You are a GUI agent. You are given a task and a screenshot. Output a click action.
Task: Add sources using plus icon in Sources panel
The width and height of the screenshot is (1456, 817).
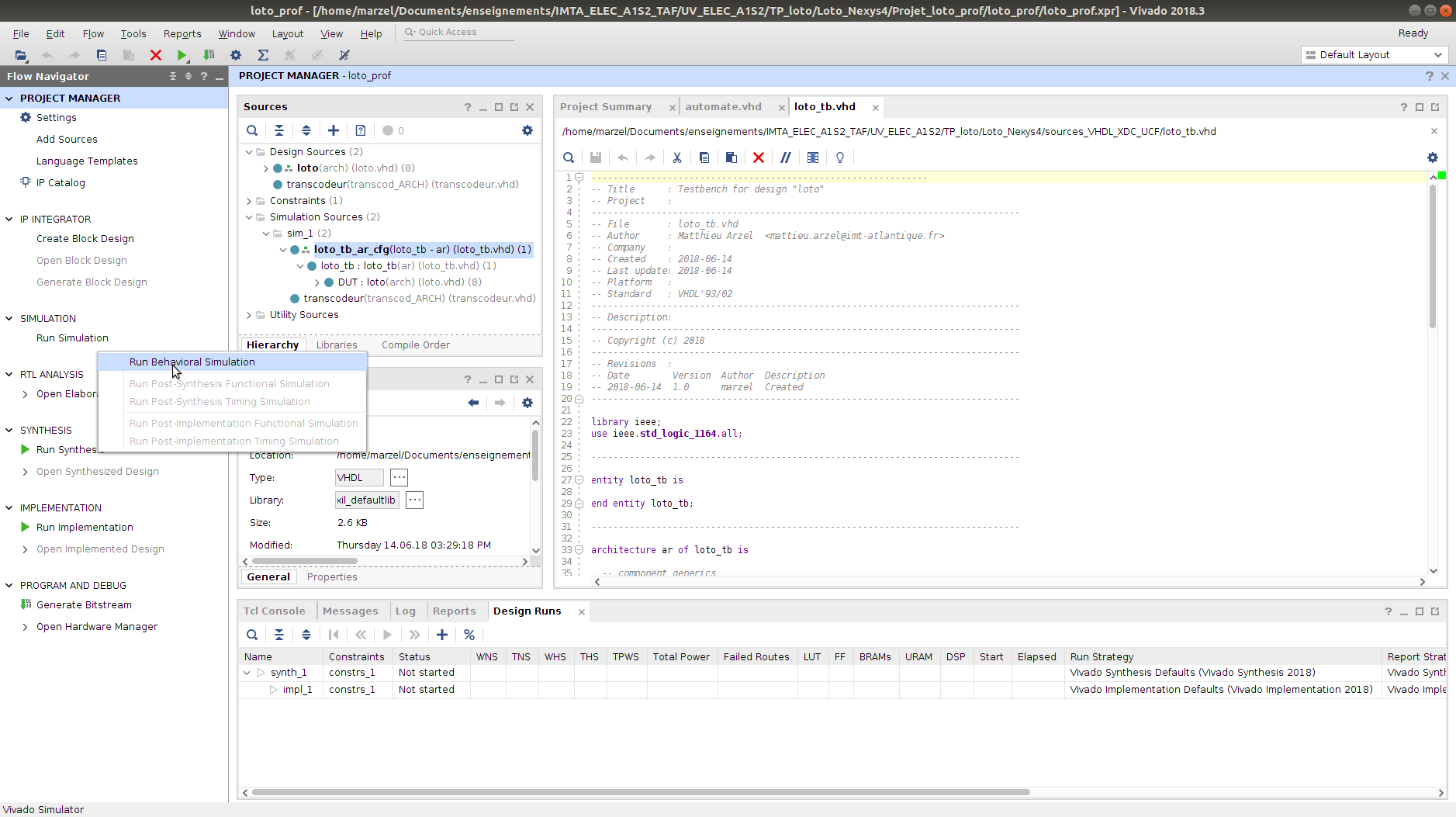tap(334, 130)
